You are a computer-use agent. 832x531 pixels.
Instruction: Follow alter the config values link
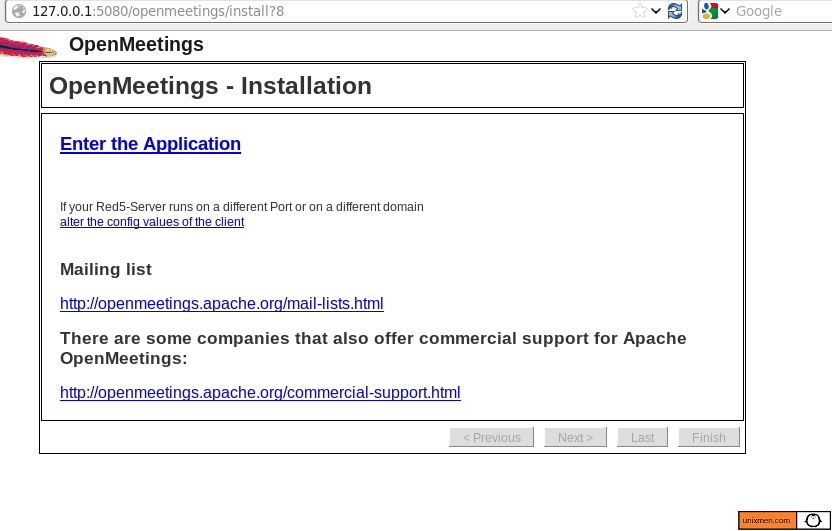(x=152, y=222)
